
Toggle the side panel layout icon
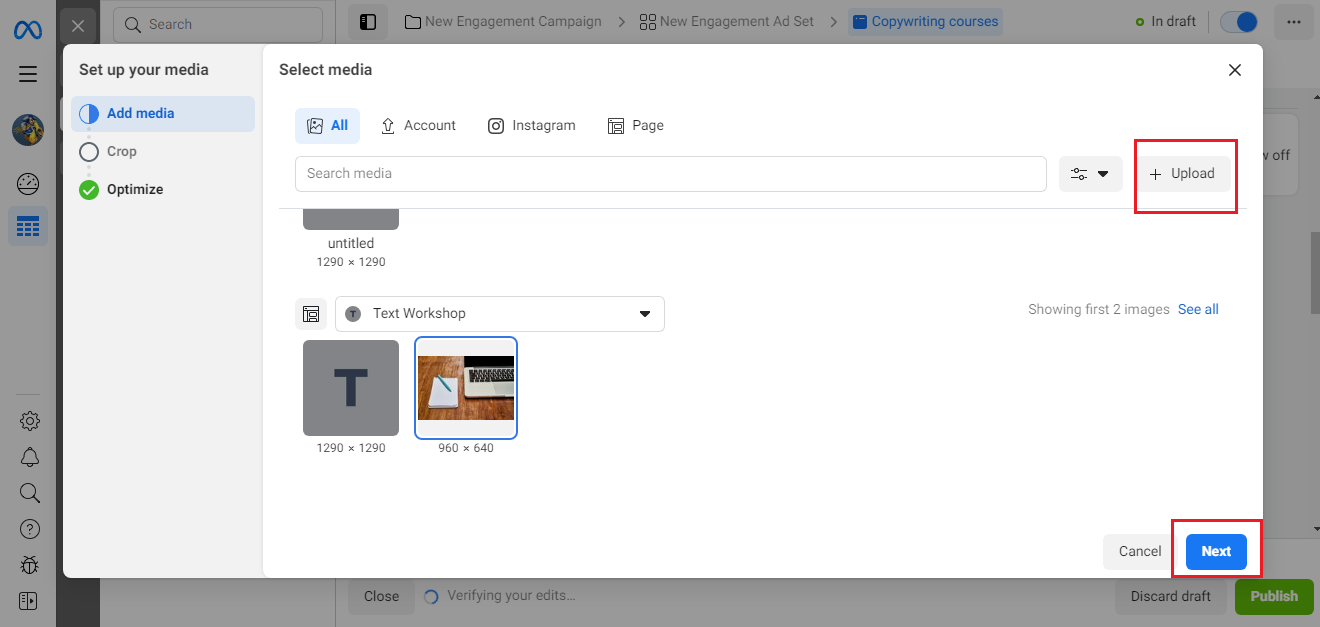click(368, 22)
